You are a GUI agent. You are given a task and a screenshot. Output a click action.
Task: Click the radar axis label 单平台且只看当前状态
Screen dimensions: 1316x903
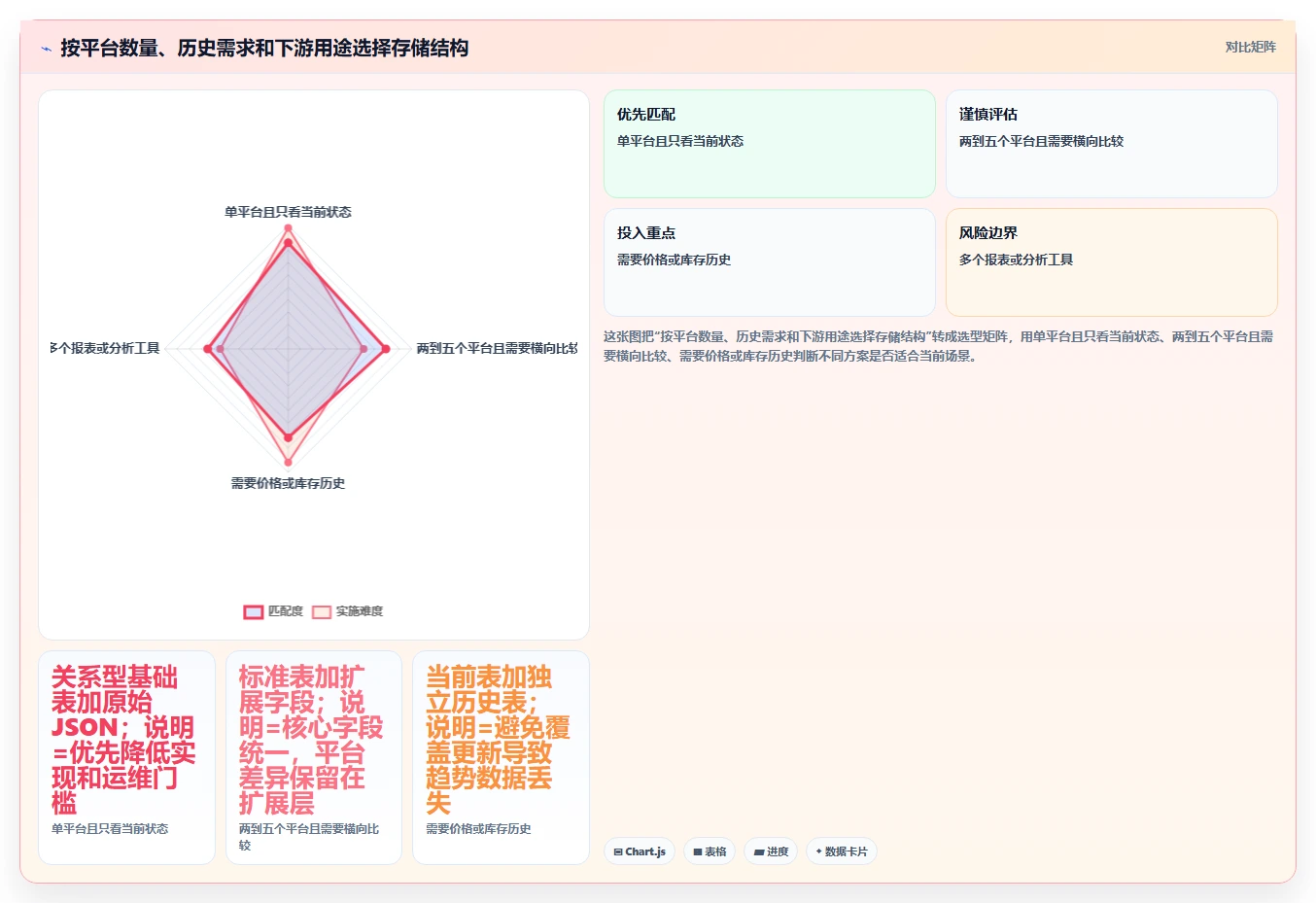point(288,212)
